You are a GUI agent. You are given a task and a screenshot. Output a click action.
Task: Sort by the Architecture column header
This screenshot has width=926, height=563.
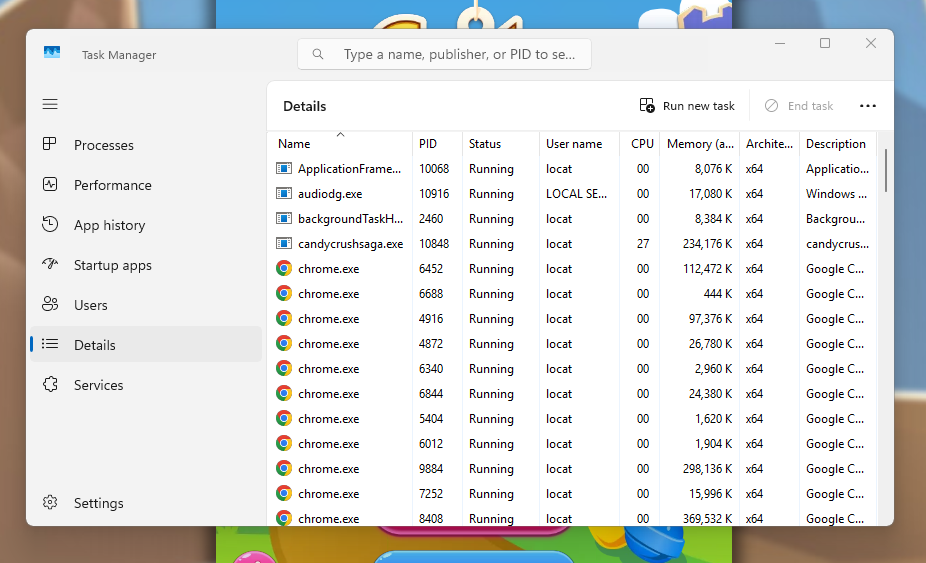tap(769, 144)
